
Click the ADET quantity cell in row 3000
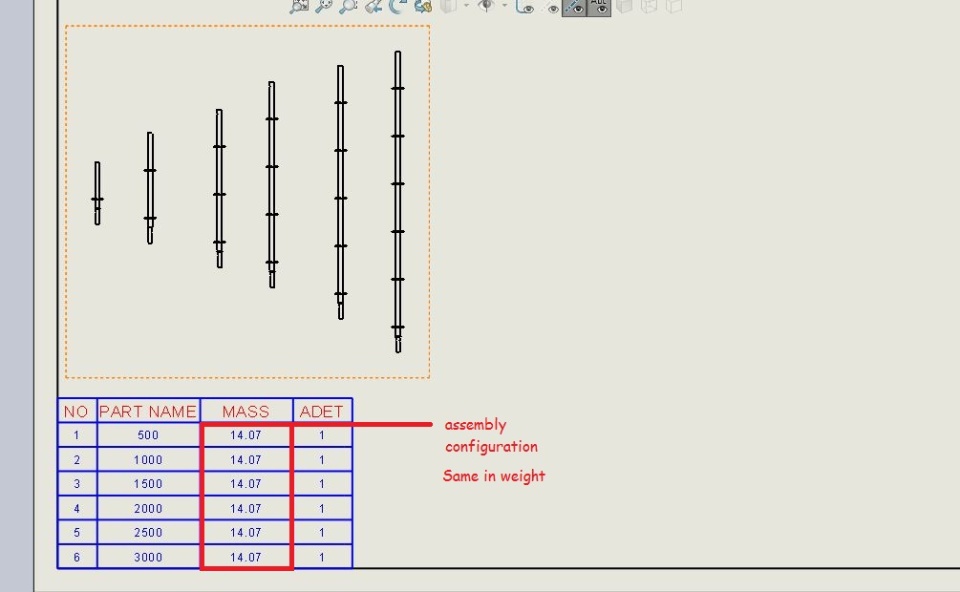pyautogui.click(x=322, y=557)
